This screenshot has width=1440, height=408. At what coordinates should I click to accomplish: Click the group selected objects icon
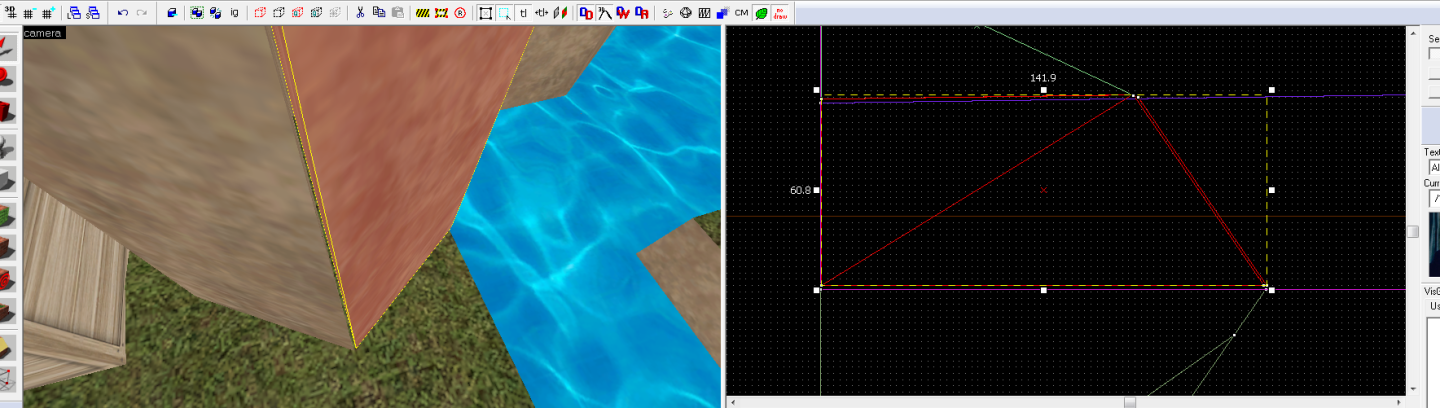coord(197,13)
